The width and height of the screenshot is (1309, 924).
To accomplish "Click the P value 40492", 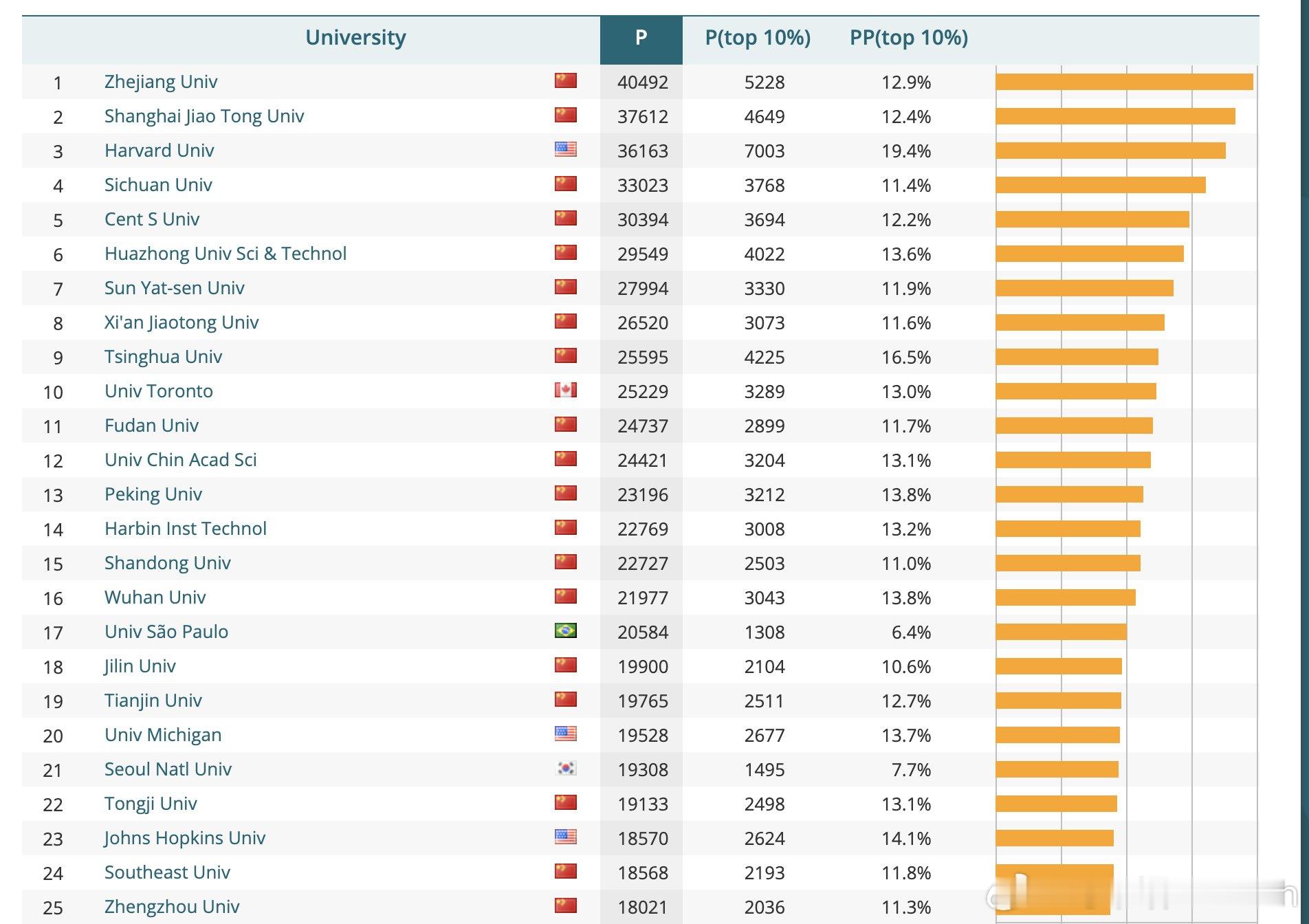I will click(x=643, y=82).
